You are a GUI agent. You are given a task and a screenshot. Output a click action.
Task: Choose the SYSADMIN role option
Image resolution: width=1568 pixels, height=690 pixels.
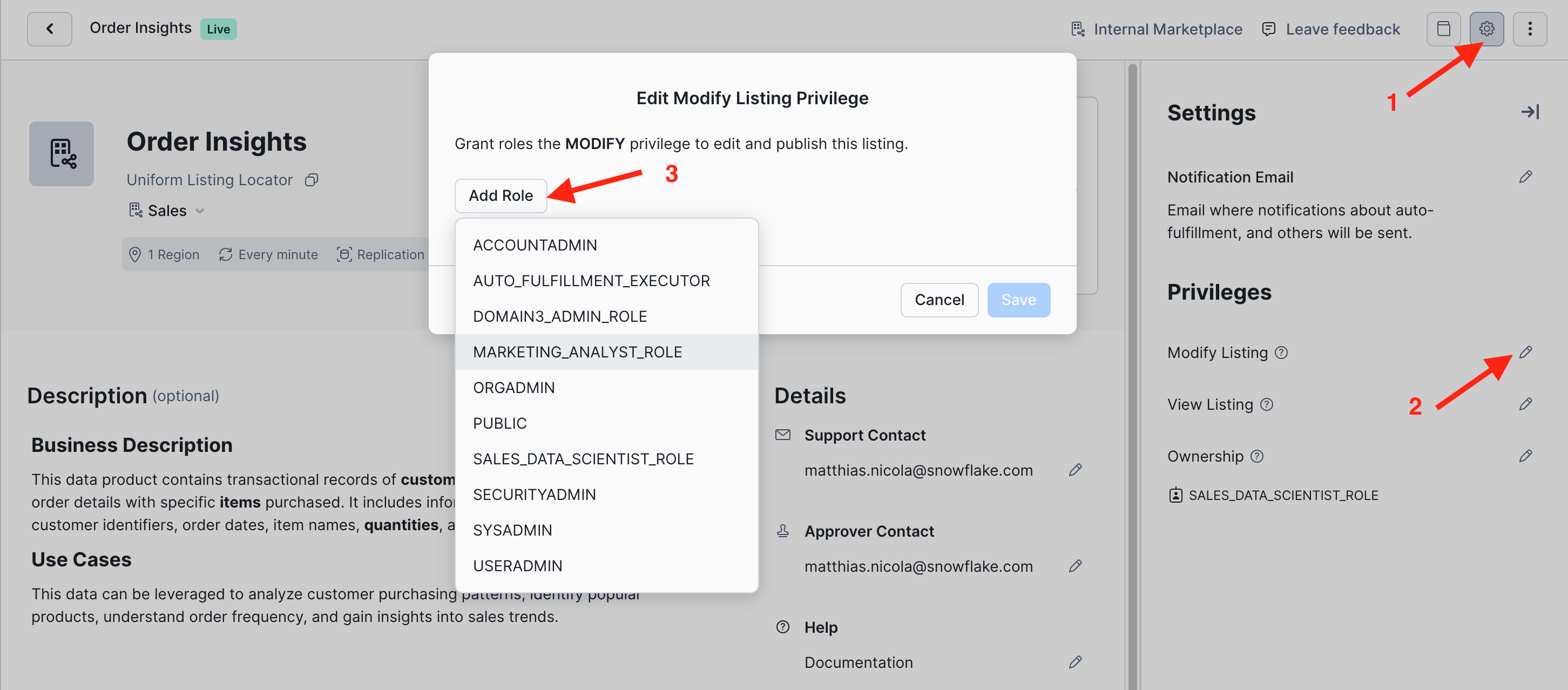pos(512,530)
